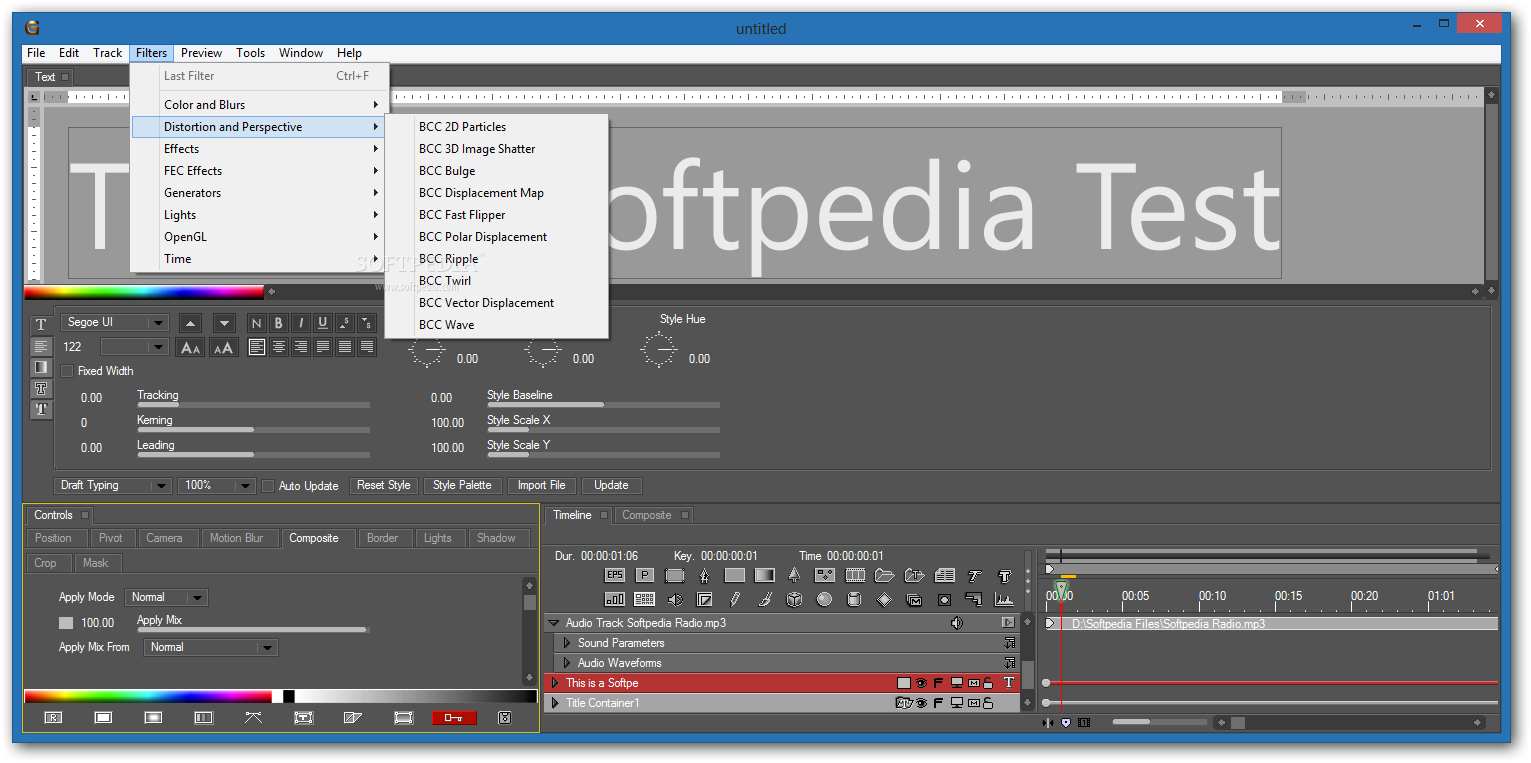Toggle monitor icon on This is a Softpe track
Image resolution: width=1531 pixels, height=763 pixels.
coord(956,683)
